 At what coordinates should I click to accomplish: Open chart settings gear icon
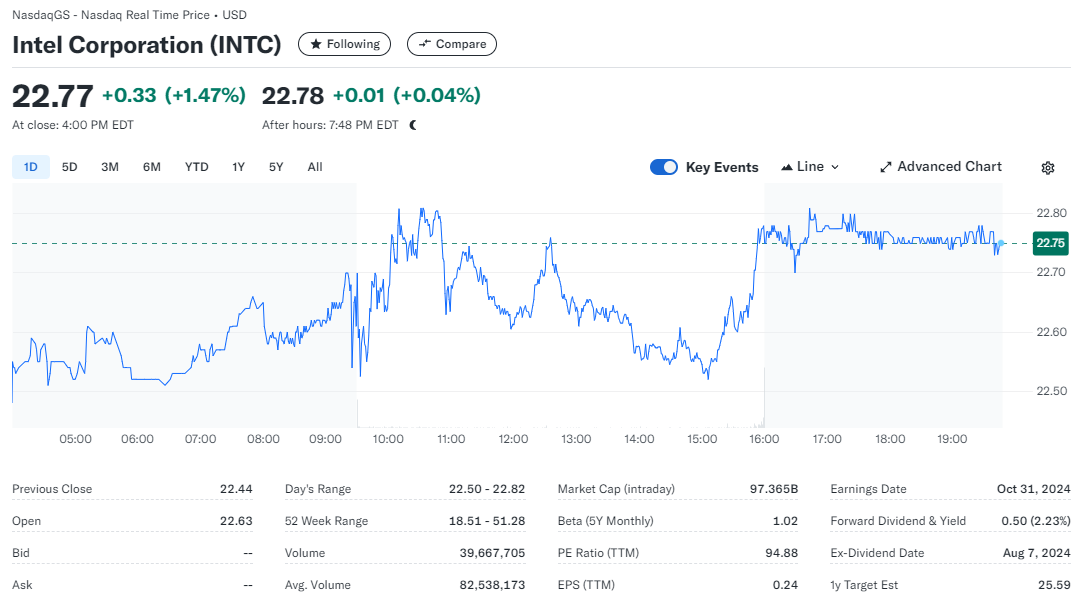click(1047, 168)
